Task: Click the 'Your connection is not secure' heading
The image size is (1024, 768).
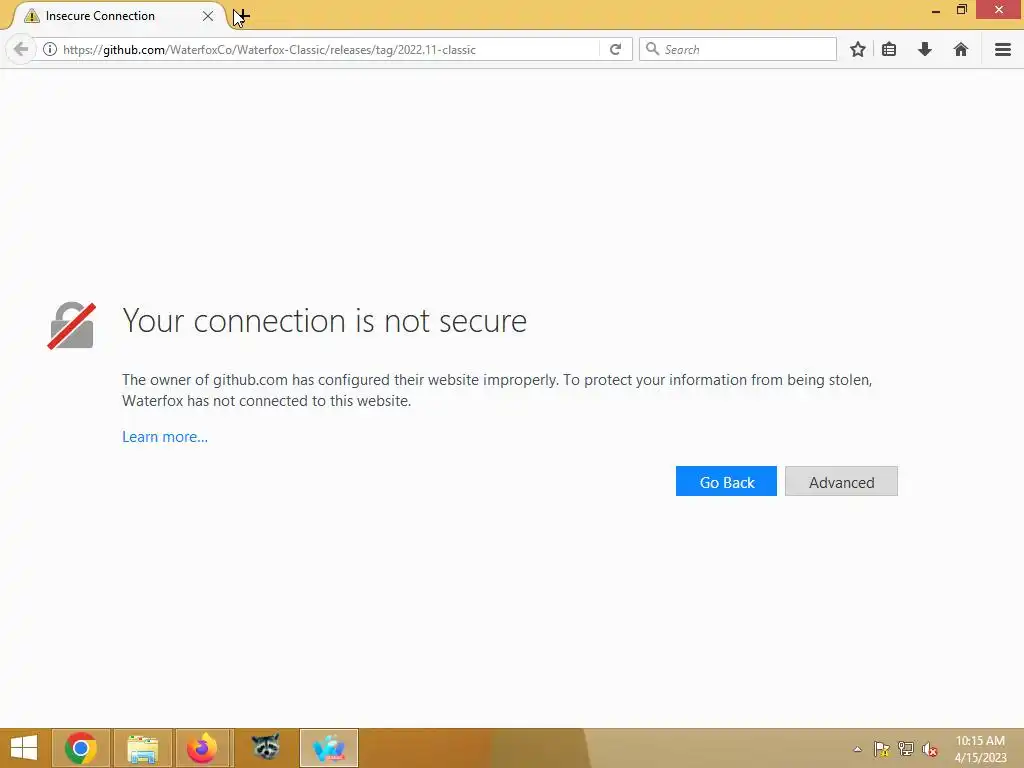Action: point(325,321)
